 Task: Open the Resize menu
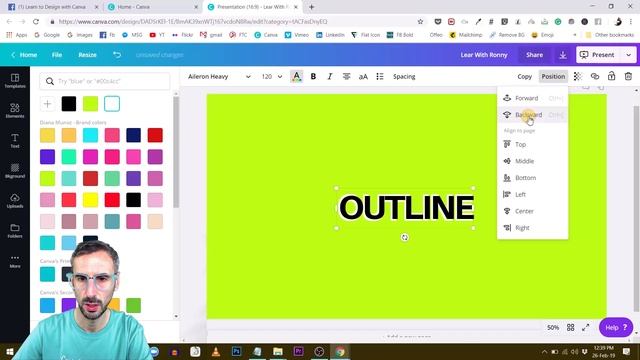pos(87,55)
